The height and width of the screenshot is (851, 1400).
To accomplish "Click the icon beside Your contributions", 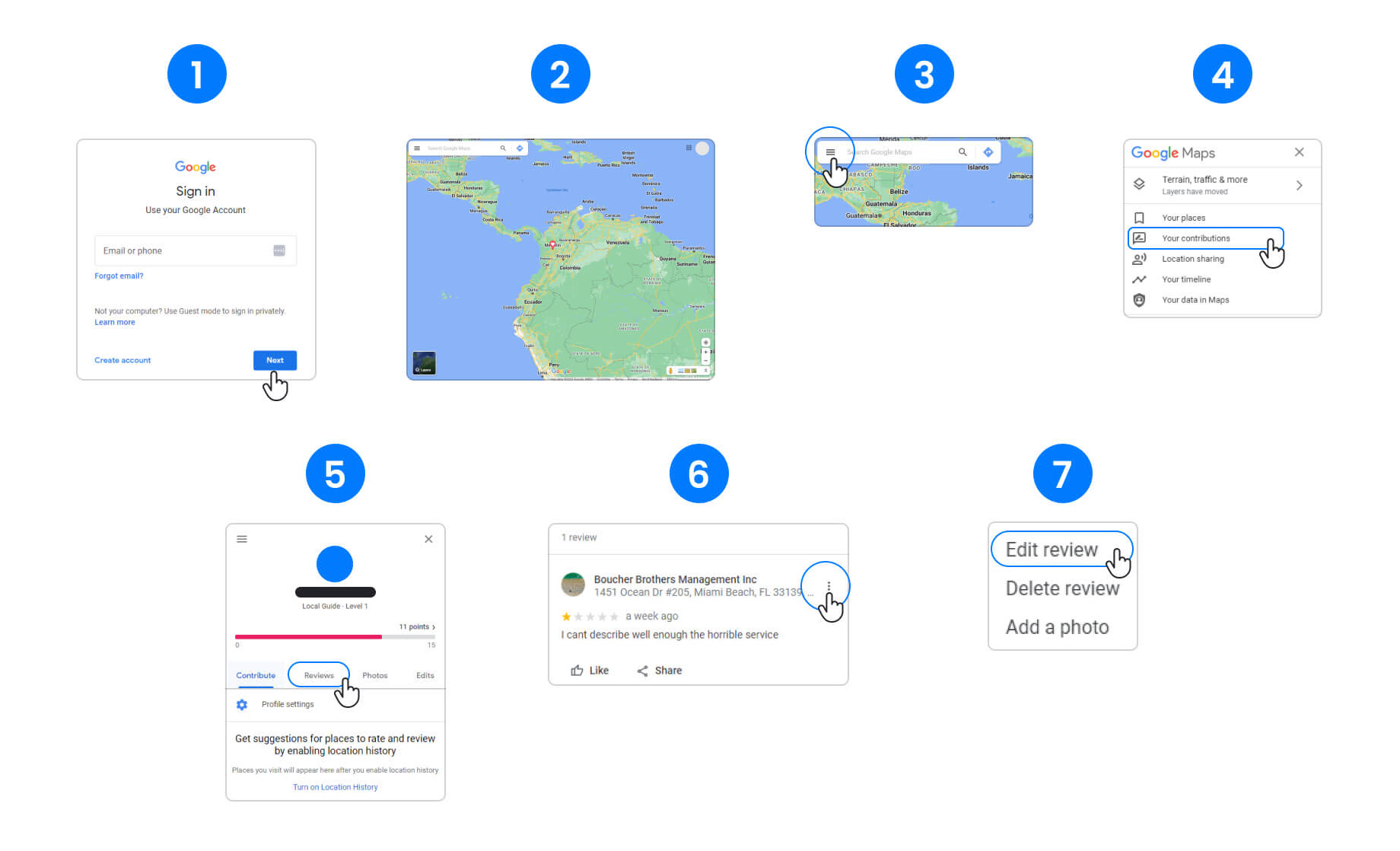I will pos(1139,238).
